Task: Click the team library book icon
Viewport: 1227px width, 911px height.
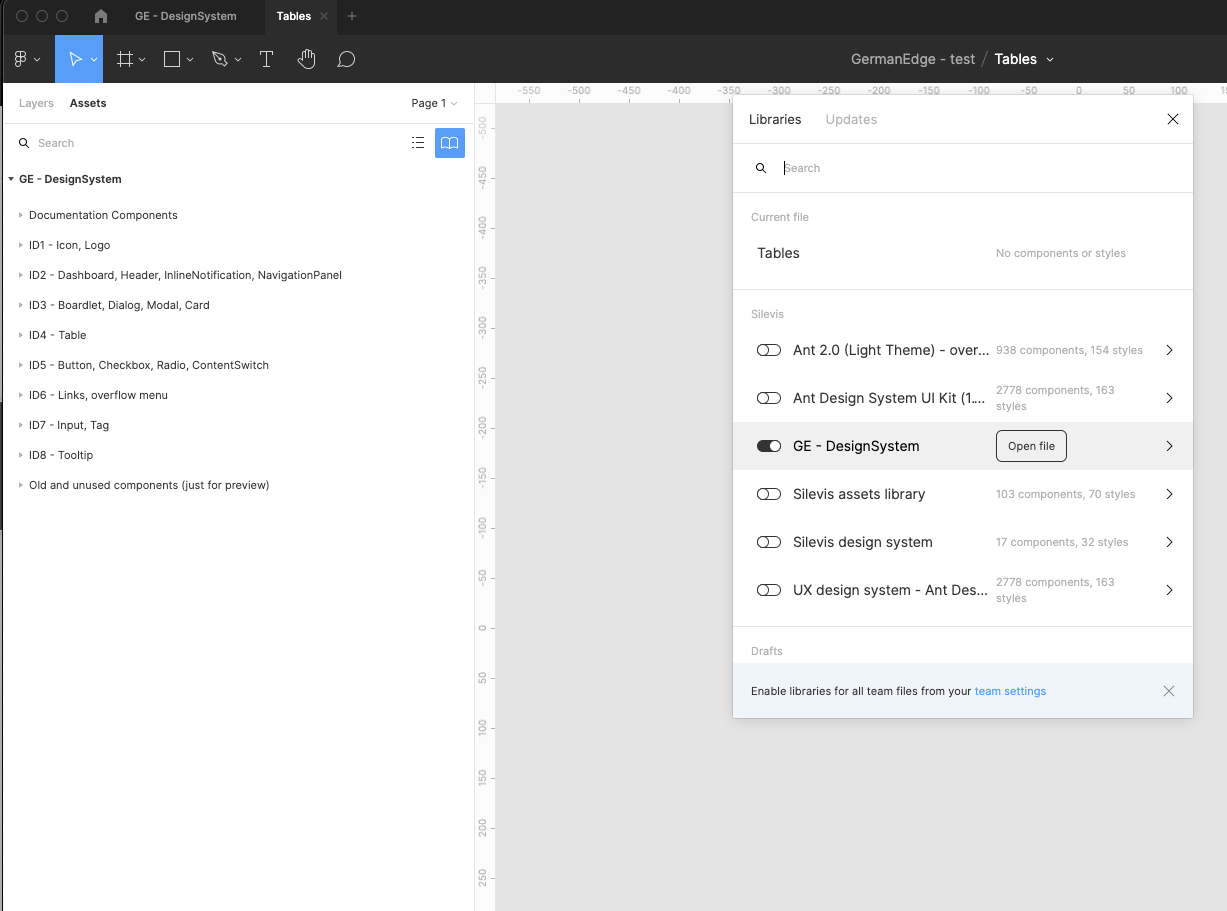Action: pos(450,143)
